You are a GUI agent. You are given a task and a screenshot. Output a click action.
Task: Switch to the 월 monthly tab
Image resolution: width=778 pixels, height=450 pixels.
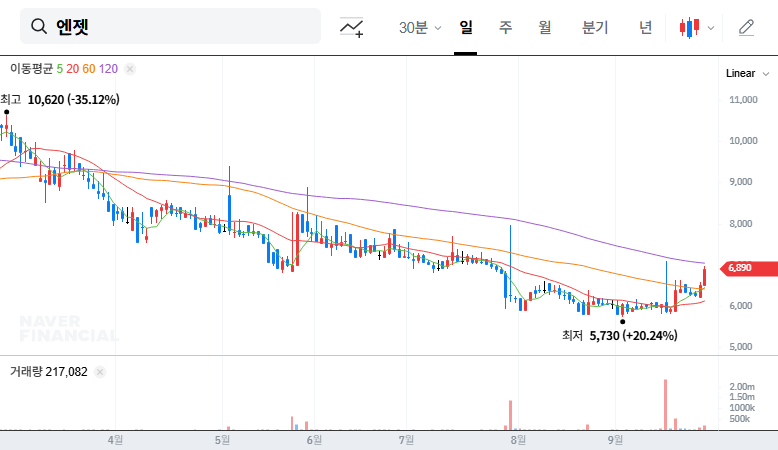[x=545, y=27]
